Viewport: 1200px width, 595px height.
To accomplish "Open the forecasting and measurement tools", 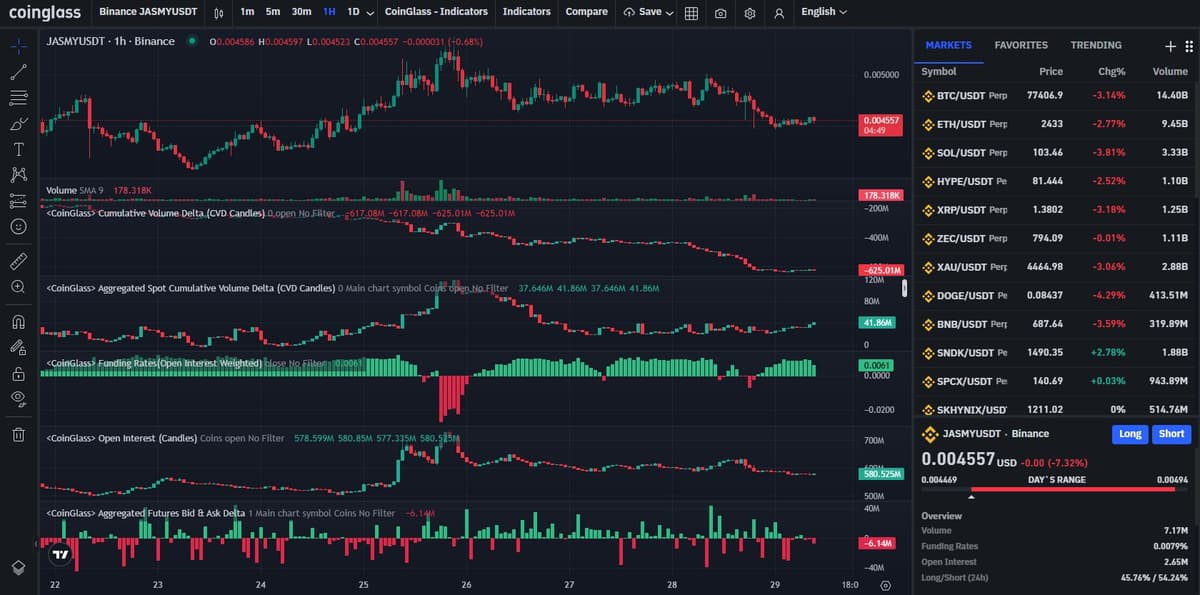I will coord(18,201).
